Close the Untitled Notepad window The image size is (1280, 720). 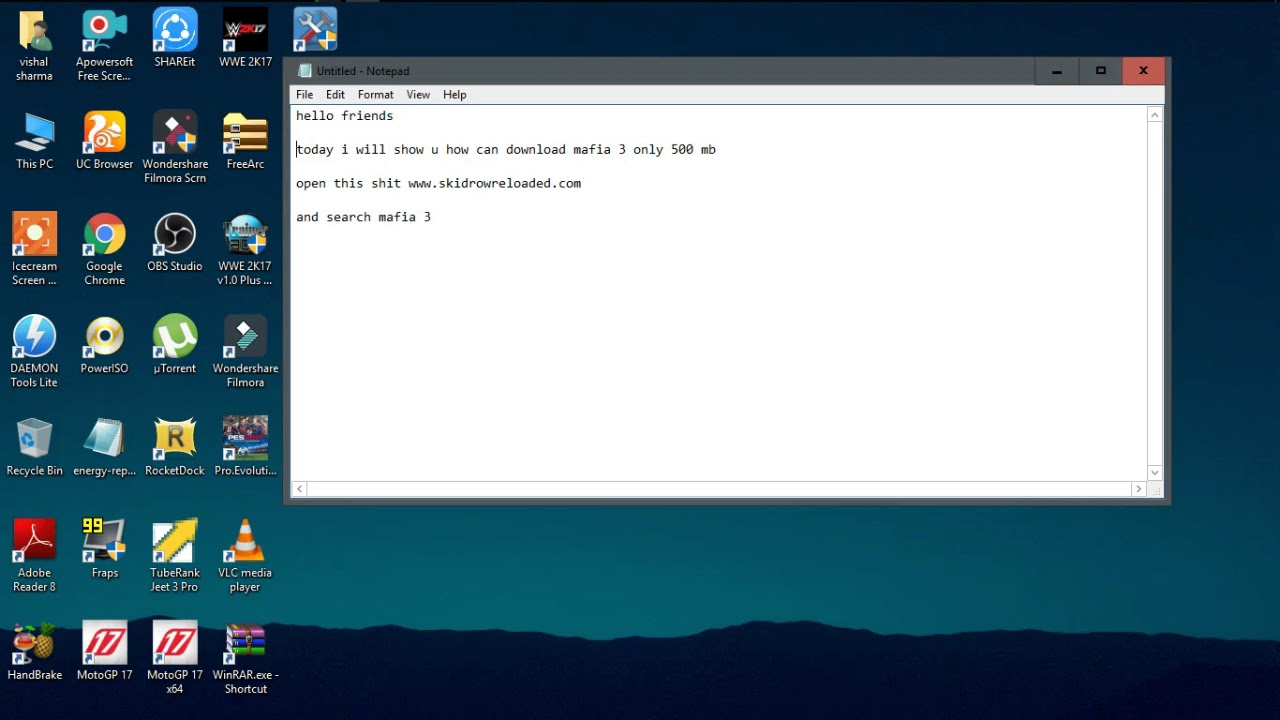[x=1143, y=71]
